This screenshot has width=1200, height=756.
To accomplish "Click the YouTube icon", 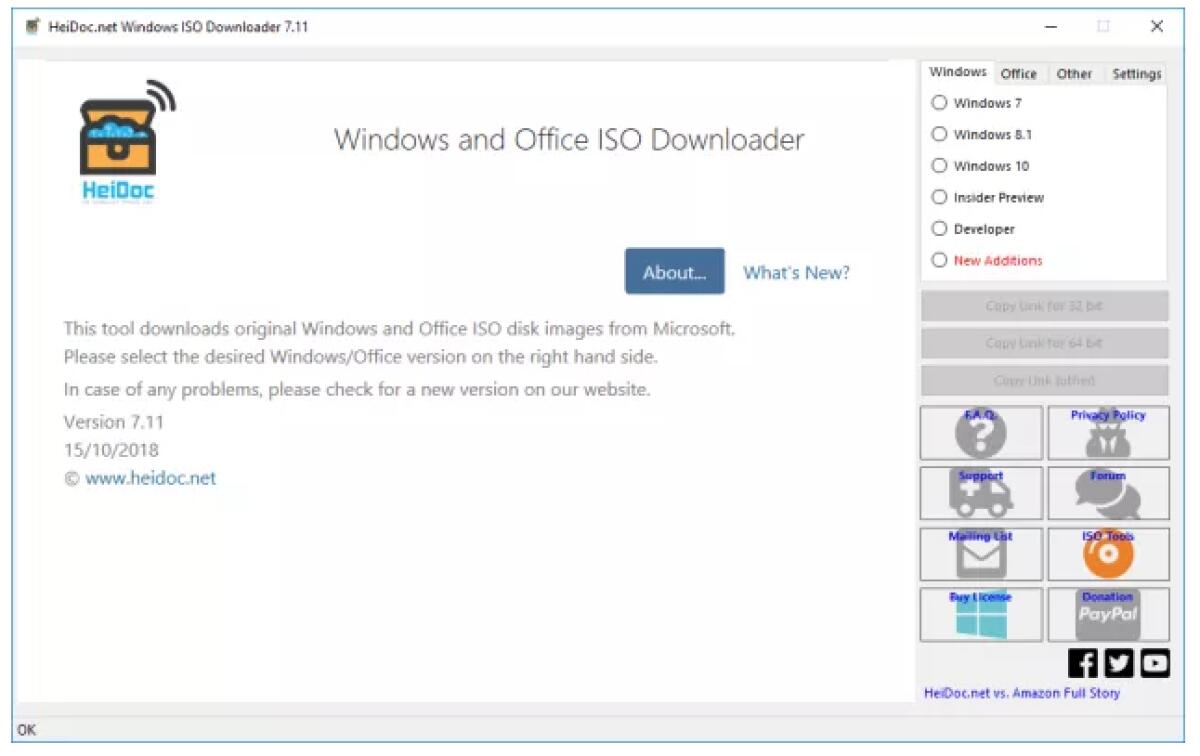I will coord(1155,662).
